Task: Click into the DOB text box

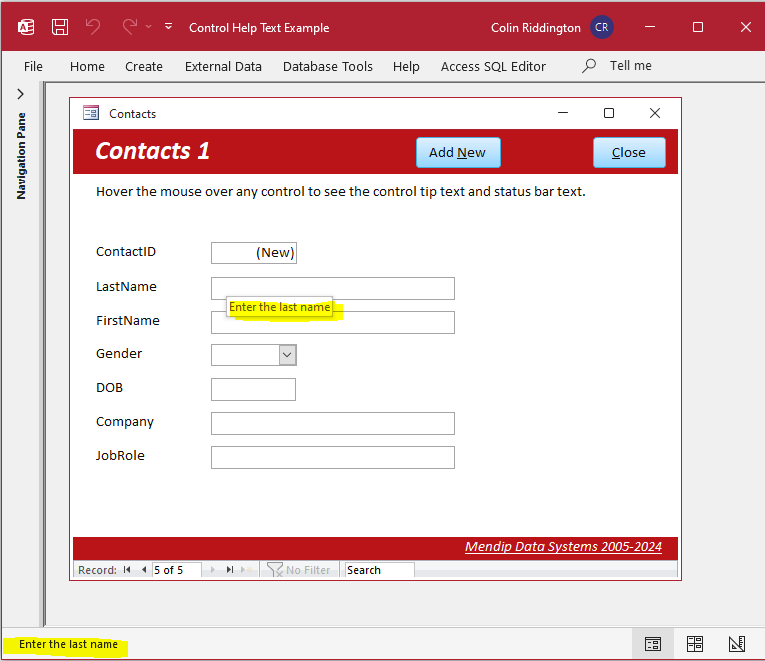Action: point(253,389)
